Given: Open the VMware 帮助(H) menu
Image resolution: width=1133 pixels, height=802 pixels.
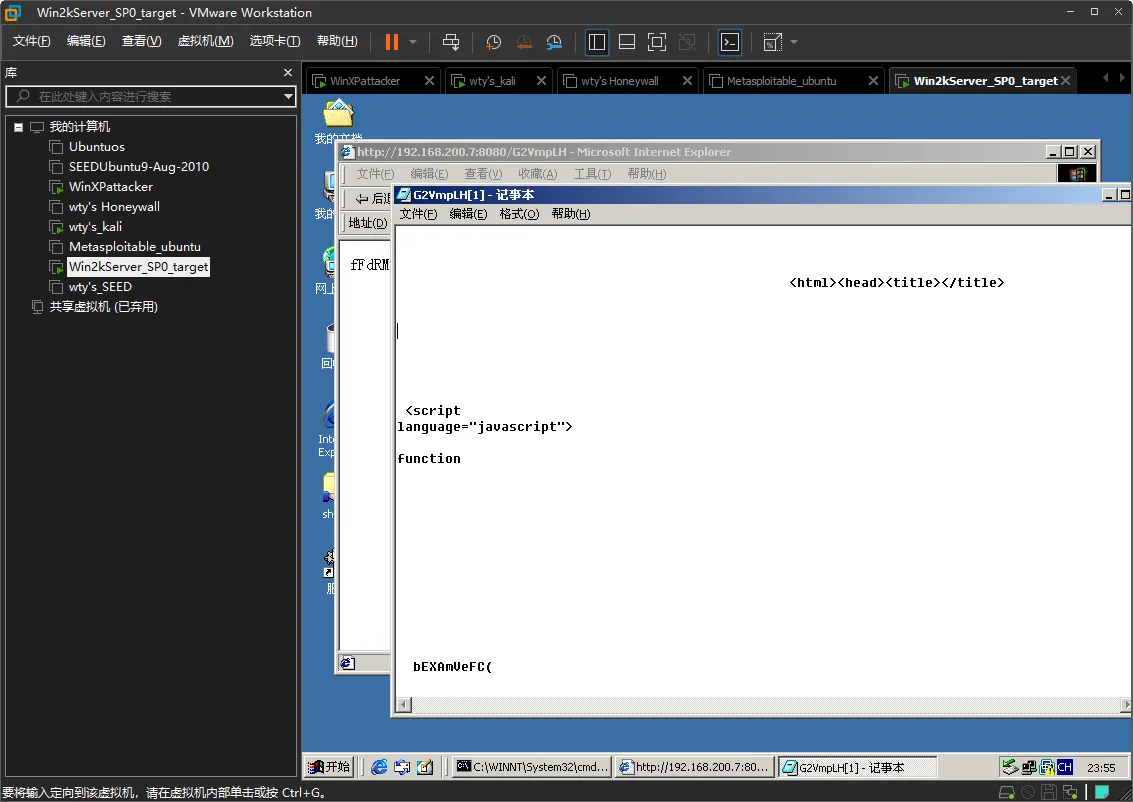Looking at the screenshot, I should click(x=337, y=41).
